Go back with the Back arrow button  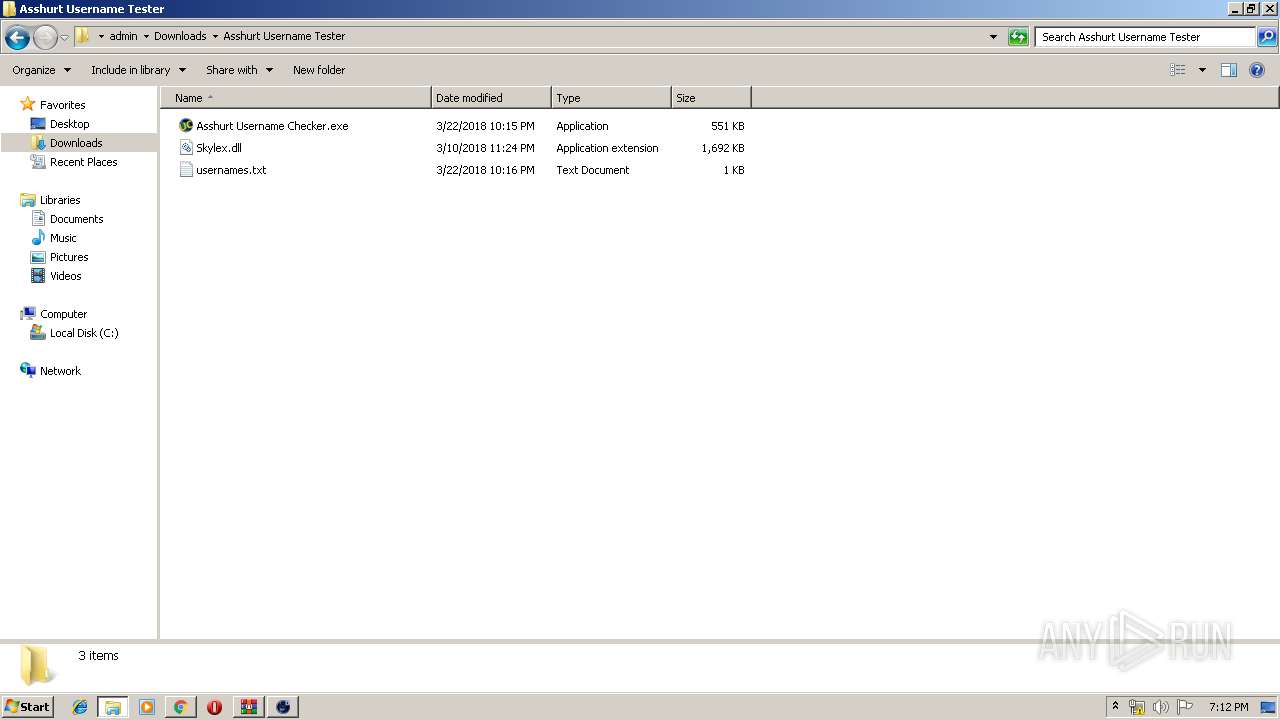click(x=17, y=37)
